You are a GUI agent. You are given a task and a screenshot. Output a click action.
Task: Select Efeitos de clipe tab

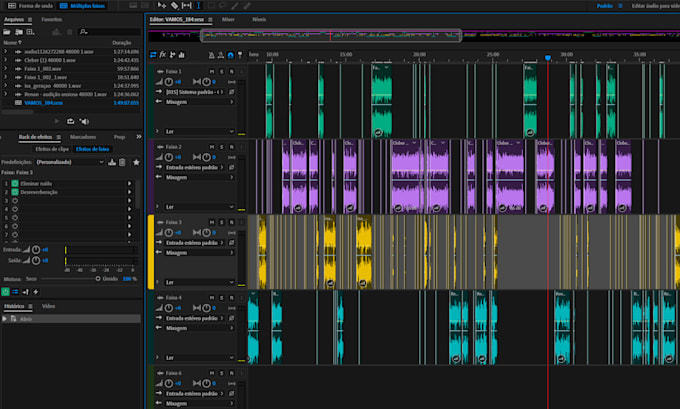click(52, 149)
